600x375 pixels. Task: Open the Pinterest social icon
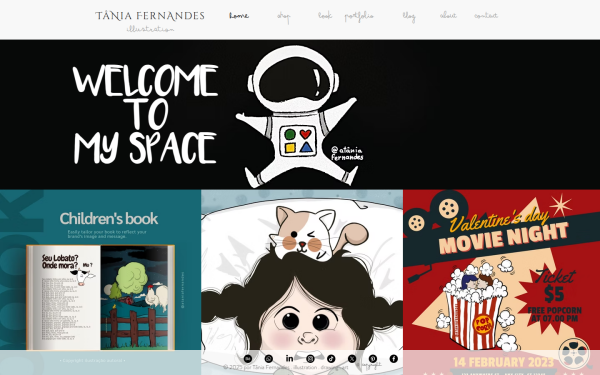373,359
